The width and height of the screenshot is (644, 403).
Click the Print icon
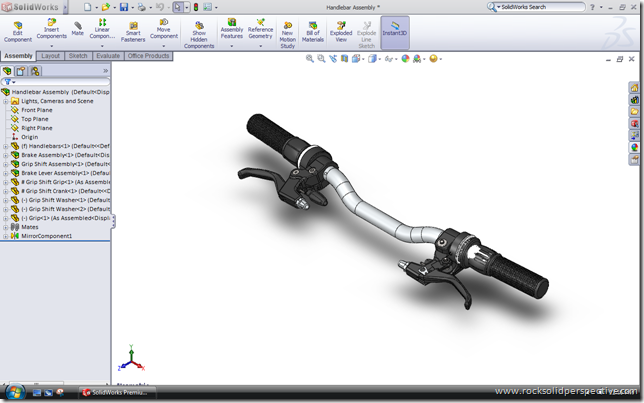click(x=142, y=7)
